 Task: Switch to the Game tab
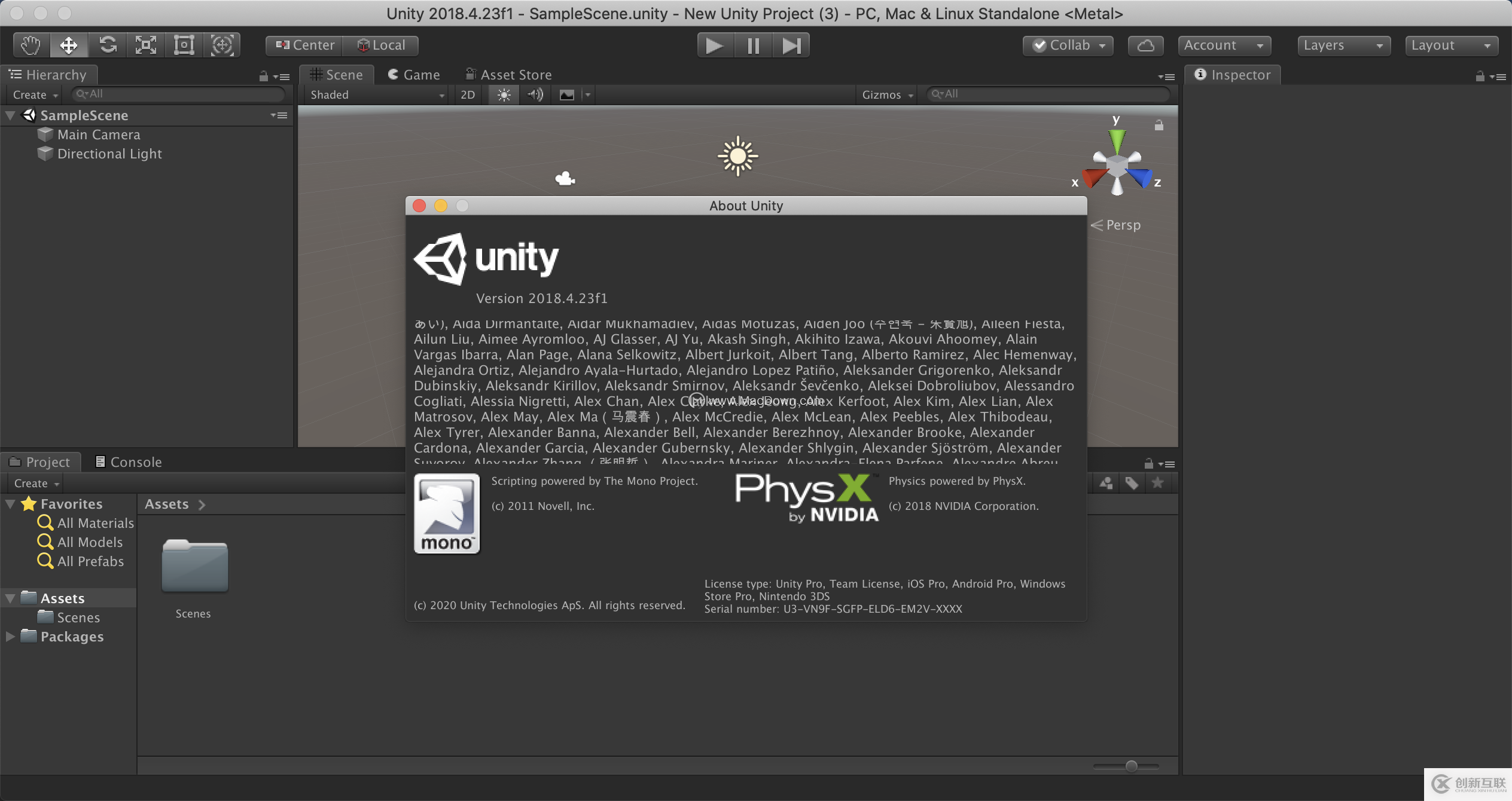[414, 75]
